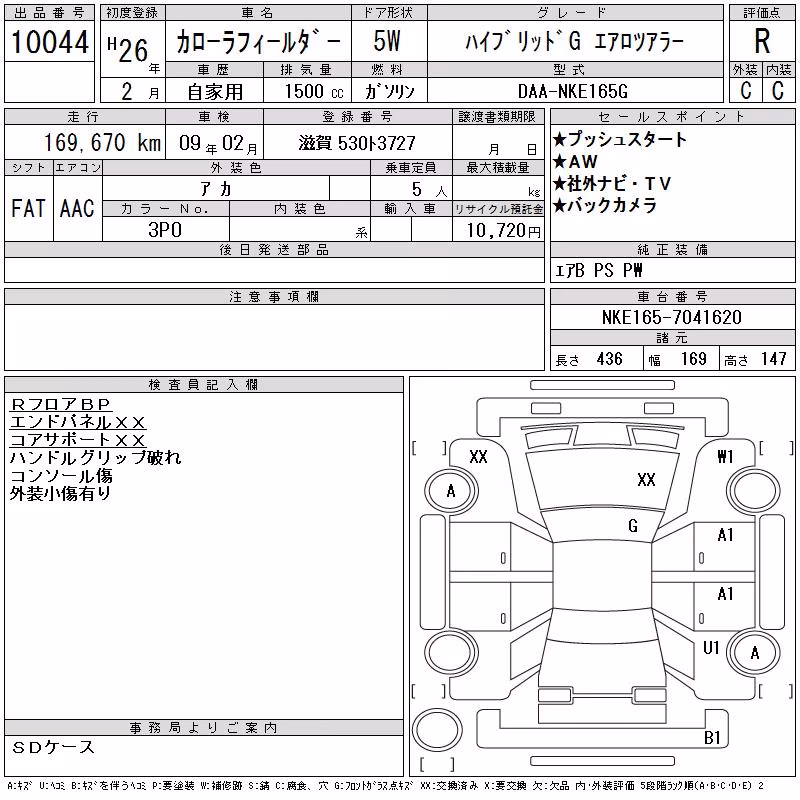The width and height of the screenshot is (800, 800).
Task: Click the color number 3P0
Action: [165, 230]
